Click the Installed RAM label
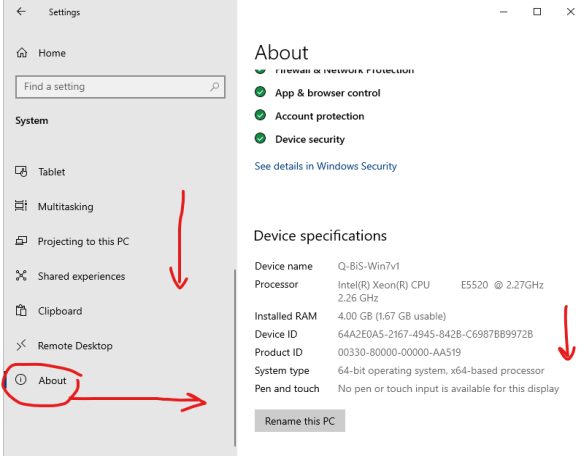Viewport: 583px width, 456px height. pos(286,316)
